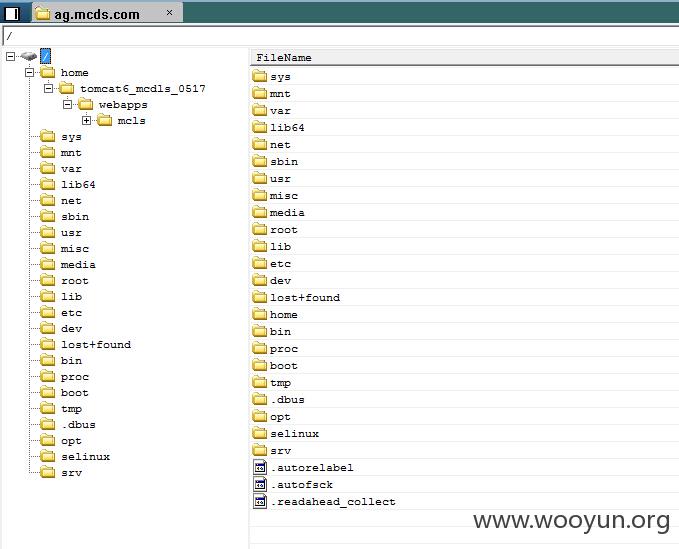Select sbin row in file list
The height and width of the screenshot is (549, 679).
click(x=464, y=161)
